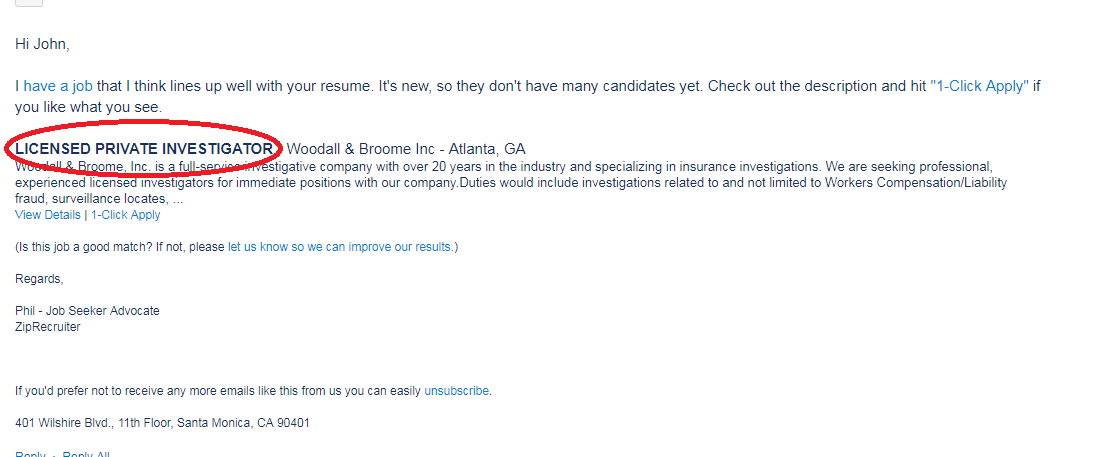Open the View Details link
Screen dimensions: 1119x457
[48, 215]
